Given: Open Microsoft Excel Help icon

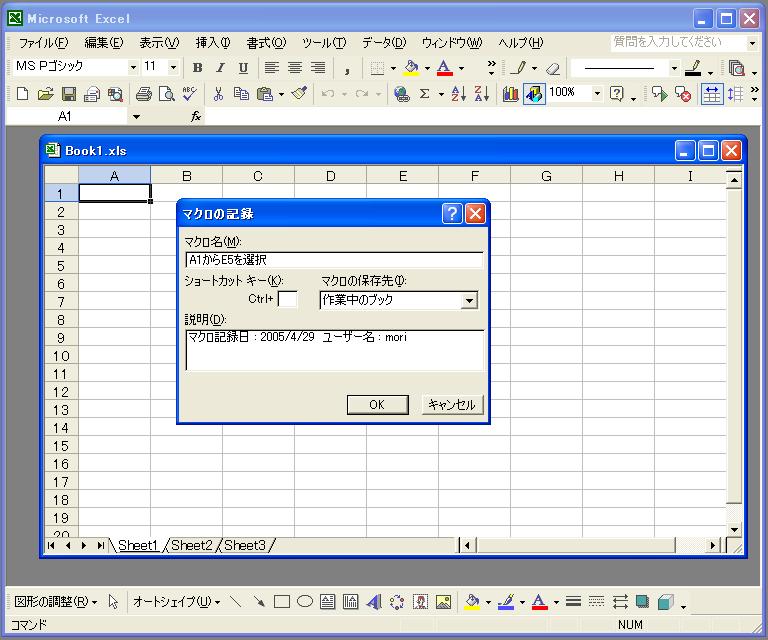Looking at the screenshot, I should [617, 94].
